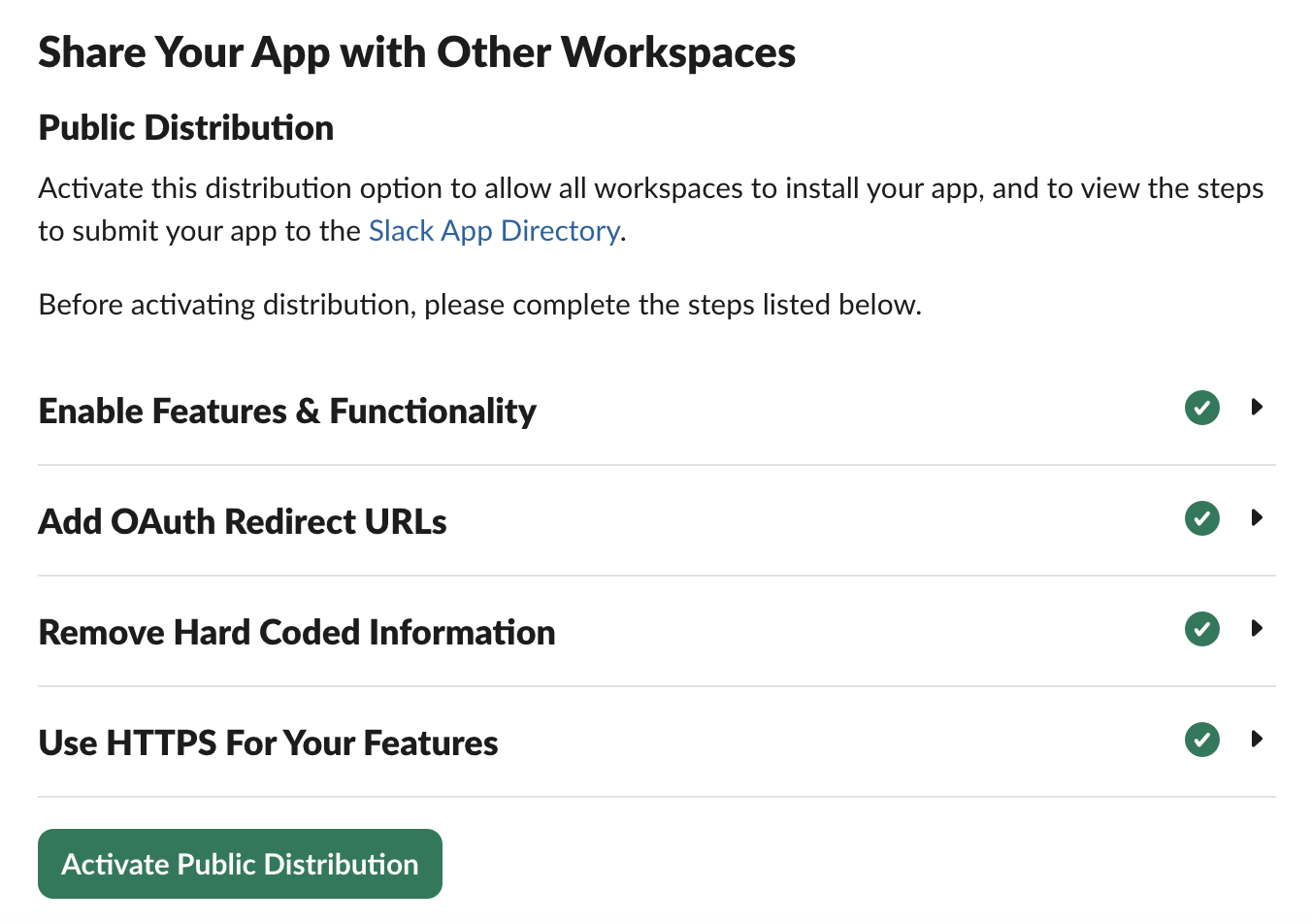This screenshot has width=1312, height=924.
Task: Click the Enable Features & Functionality heading
Action: point(287,410)
